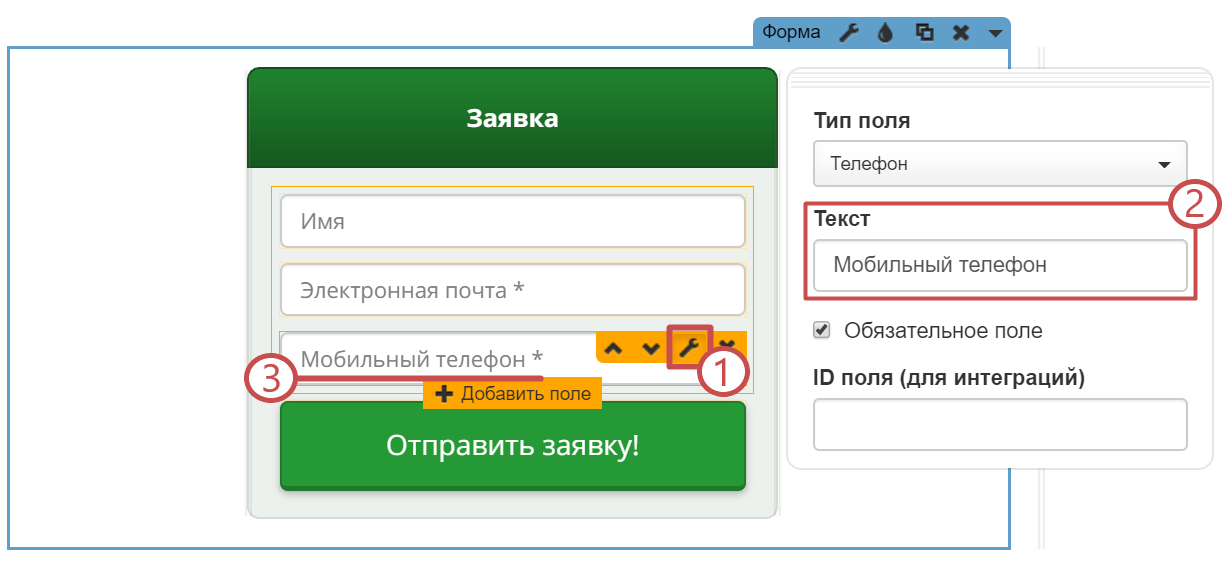
Task: Delete the form with the toolbar X icon
Action: [x=960, y=32]
